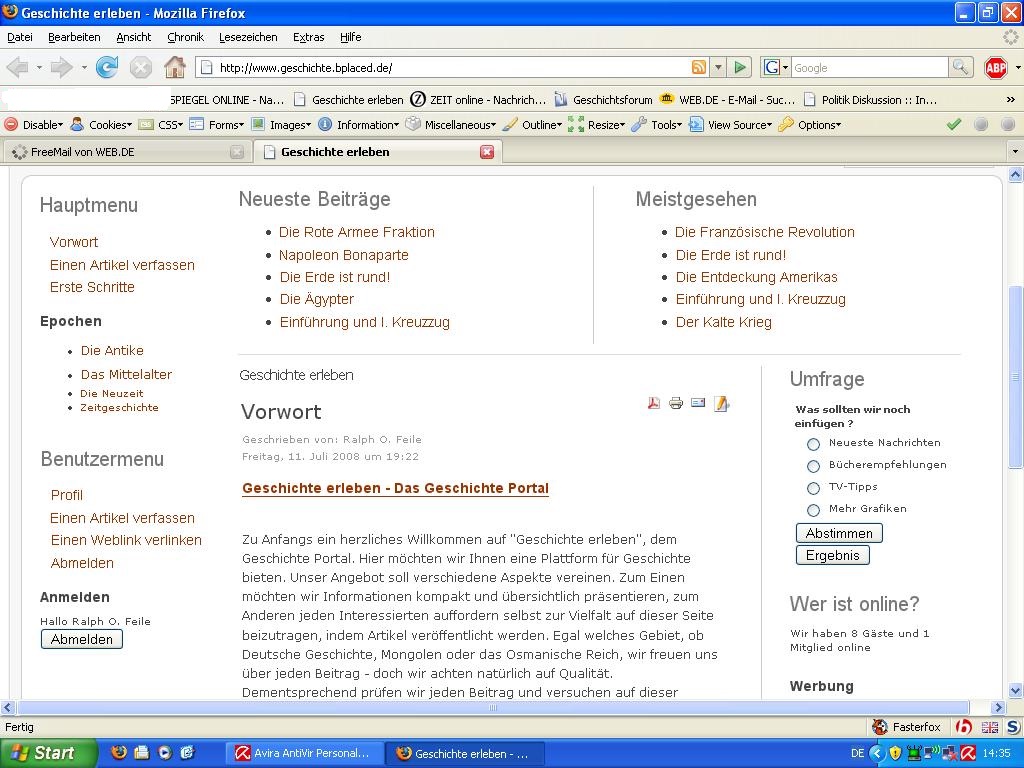Click the vertical scrollbar down arrow
The height and width of the screenshot is (768, 1024).
point(1015,690)
